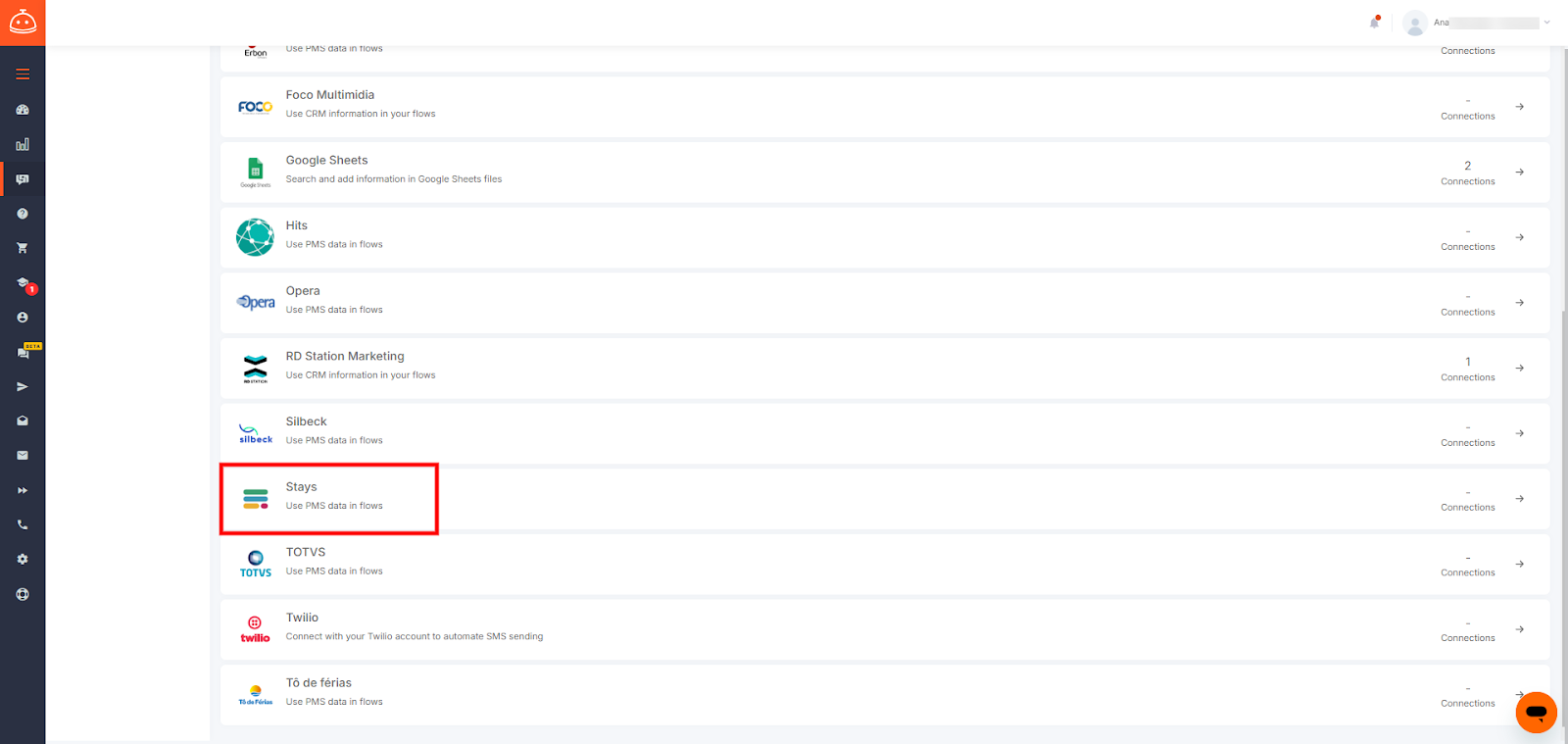This screenshot has height=744, width=1568.
Task: Open Foco Multimidia via its arrow
Action: tap(1519, 107)
